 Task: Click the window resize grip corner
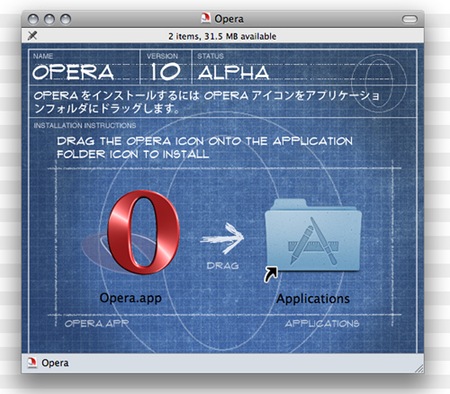pos(419,368)
